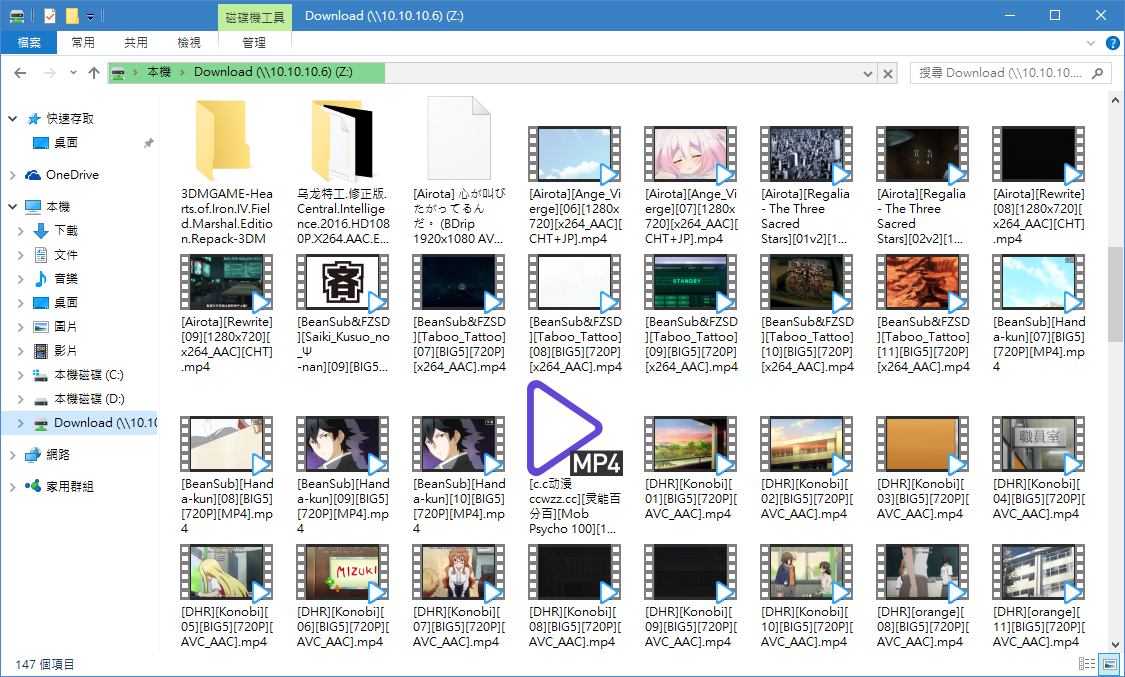This screenshot has width=1125, height=677.
Task: Open the 3DMGAME-Hearts.of.Iron.IV folder
Action: click(x=222, y=139)
